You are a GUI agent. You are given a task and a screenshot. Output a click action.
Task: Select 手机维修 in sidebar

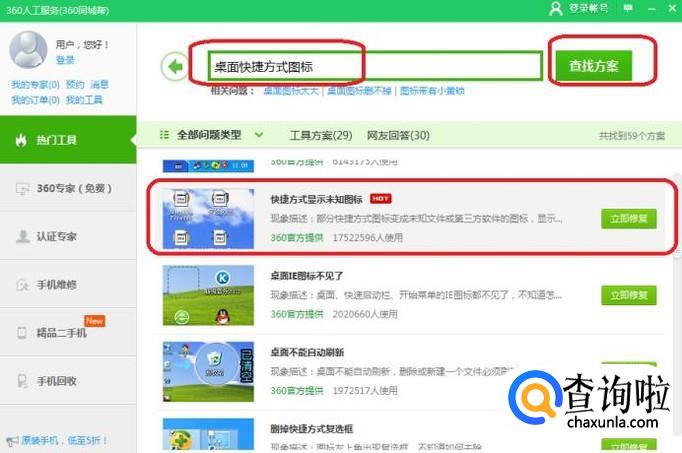68,284
